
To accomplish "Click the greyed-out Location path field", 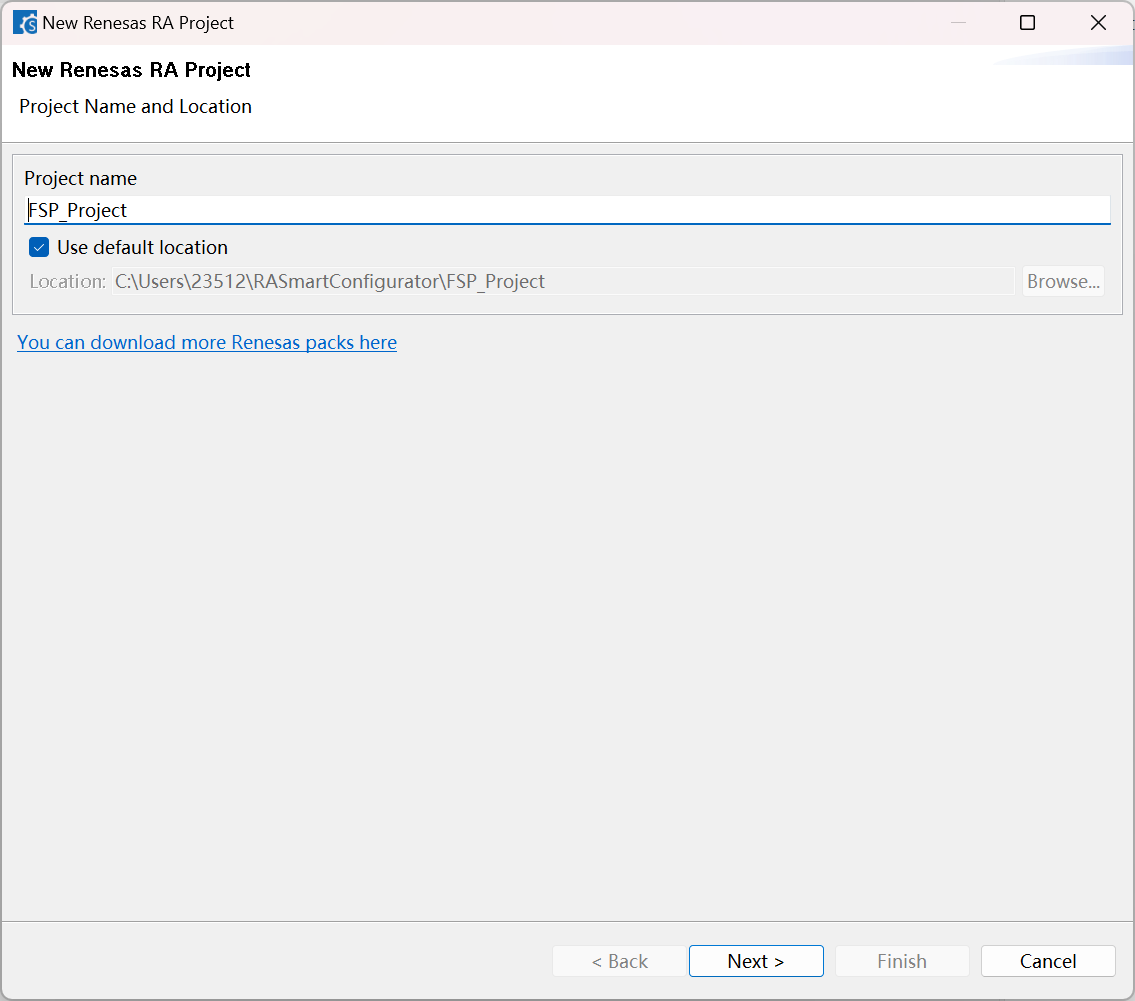I will click(x=563, y=281).
